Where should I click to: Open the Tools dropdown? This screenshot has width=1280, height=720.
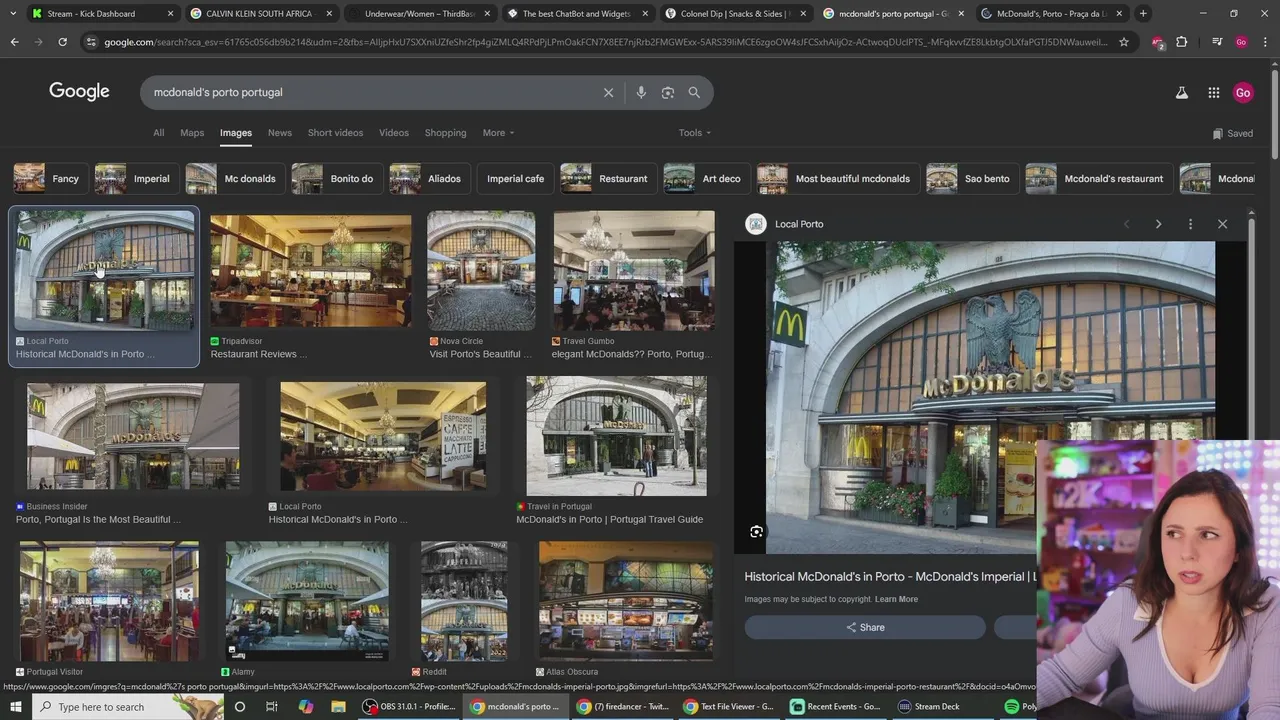[695, 133]
